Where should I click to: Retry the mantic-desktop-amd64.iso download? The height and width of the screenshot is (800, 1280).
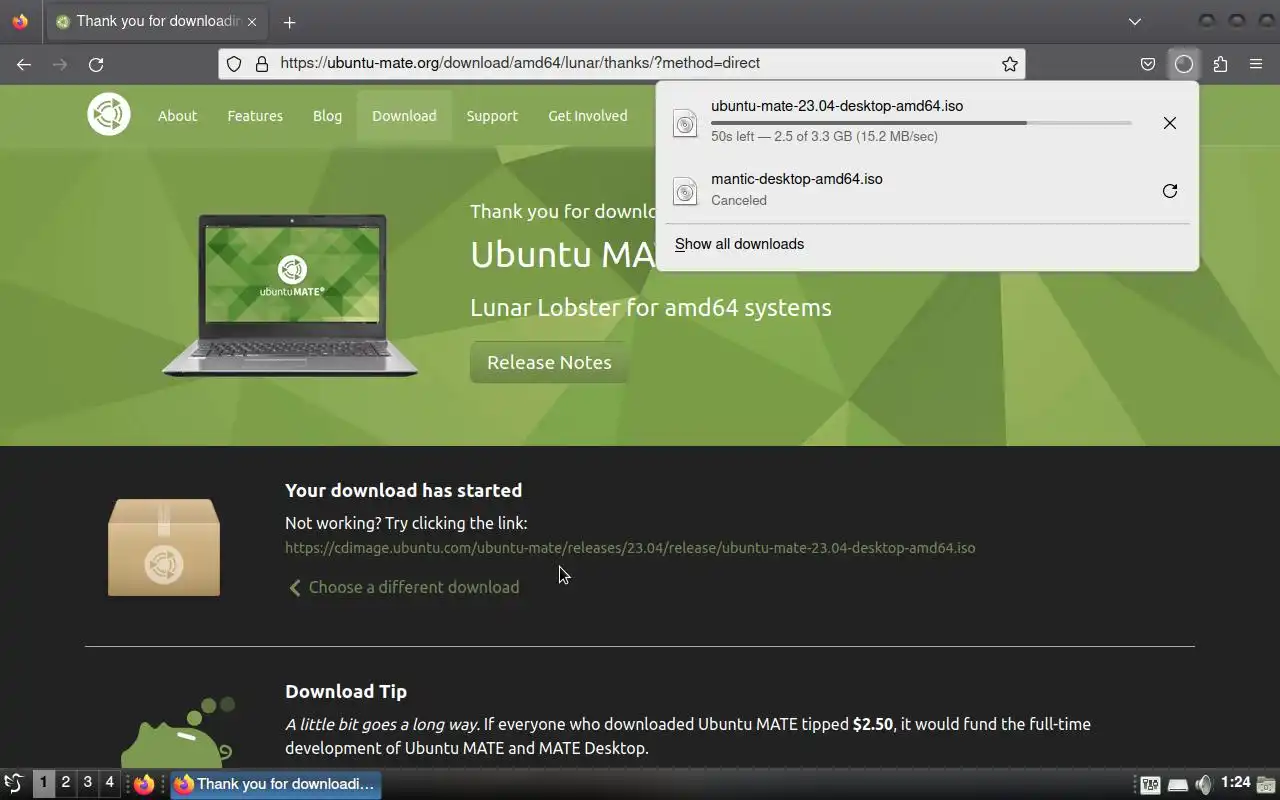1170,191
